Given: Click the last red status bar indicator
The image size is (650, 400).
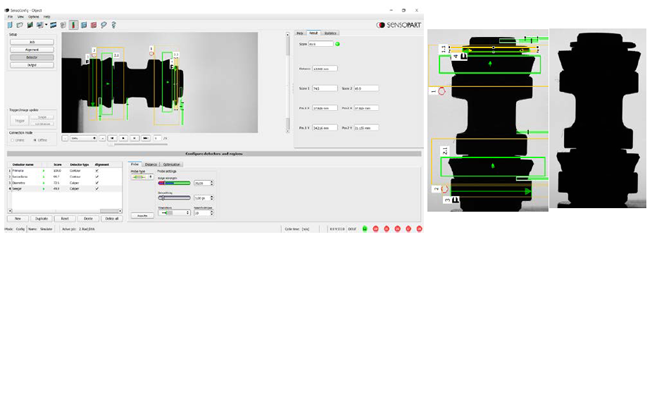Looking at the screenshot, I should tap(419, 229).
